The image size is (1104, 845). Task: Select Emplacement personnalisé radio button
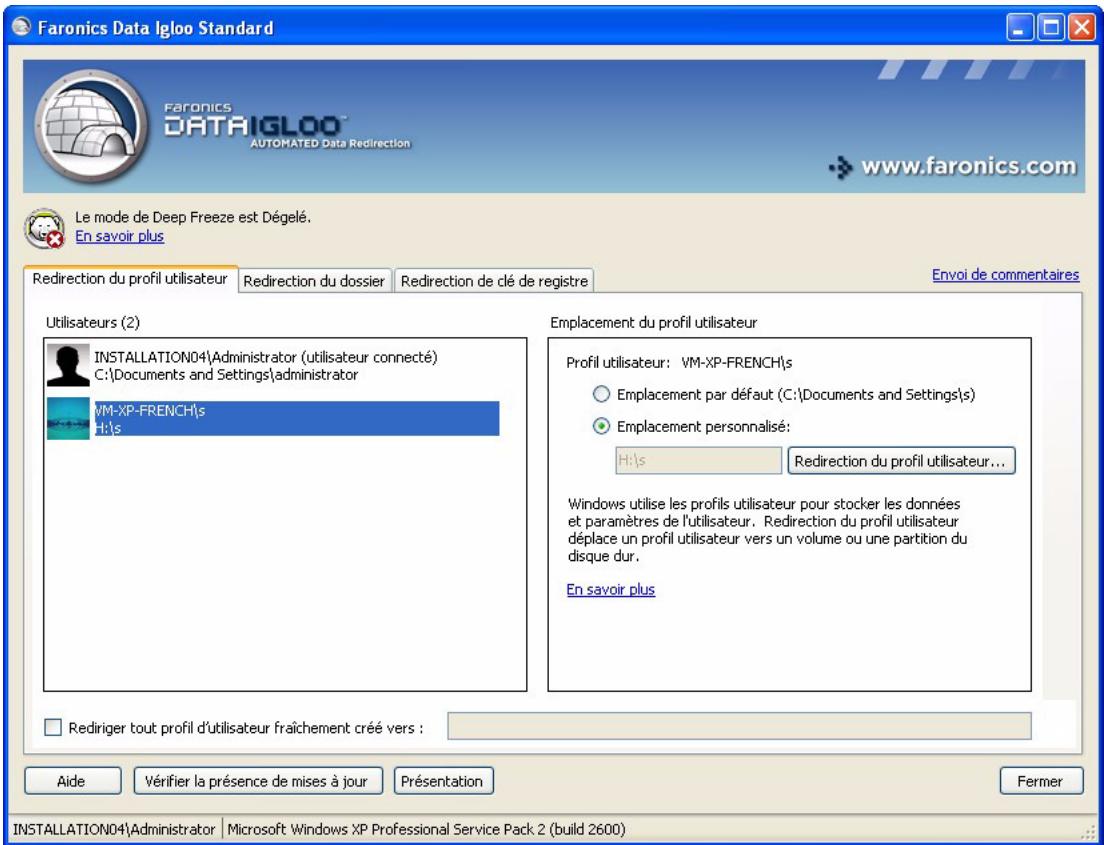click(x=601, y=426)
